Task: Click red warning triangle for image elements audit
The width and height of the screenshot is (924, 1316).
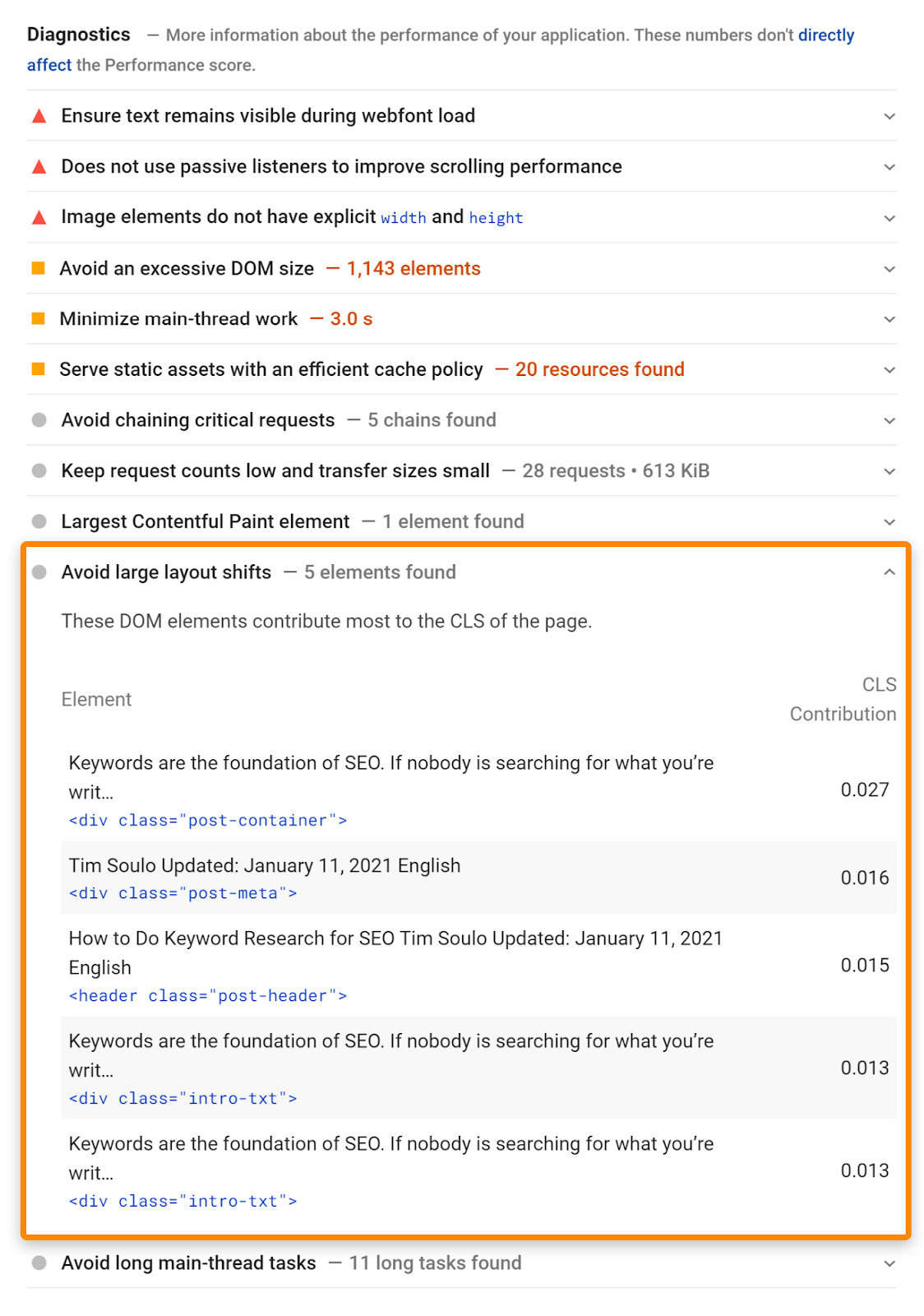Action: click(x=39, y=218)
